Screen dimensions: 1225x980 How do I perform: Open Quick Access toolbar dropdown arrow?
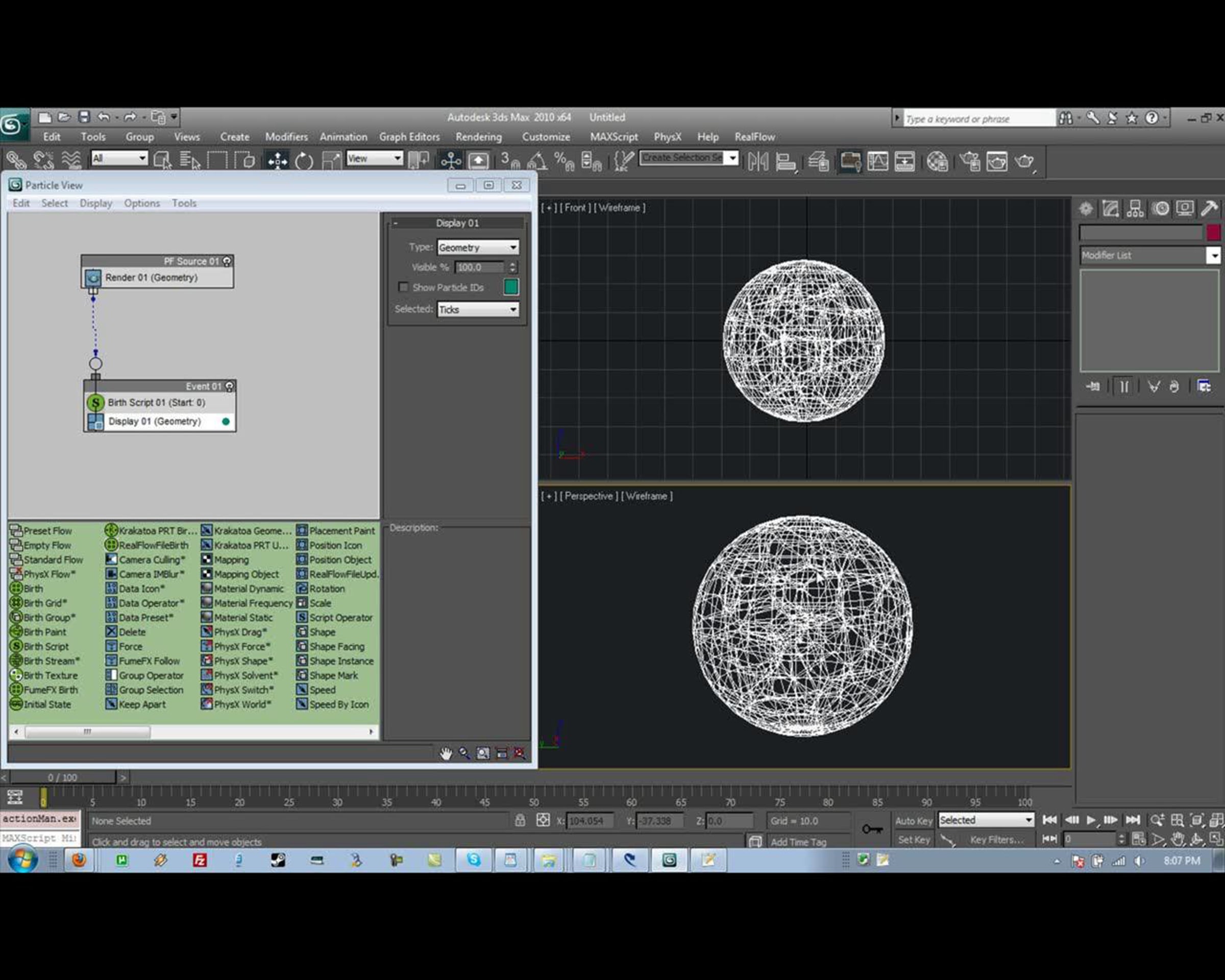pyautogui.click(x=174, y=117)
